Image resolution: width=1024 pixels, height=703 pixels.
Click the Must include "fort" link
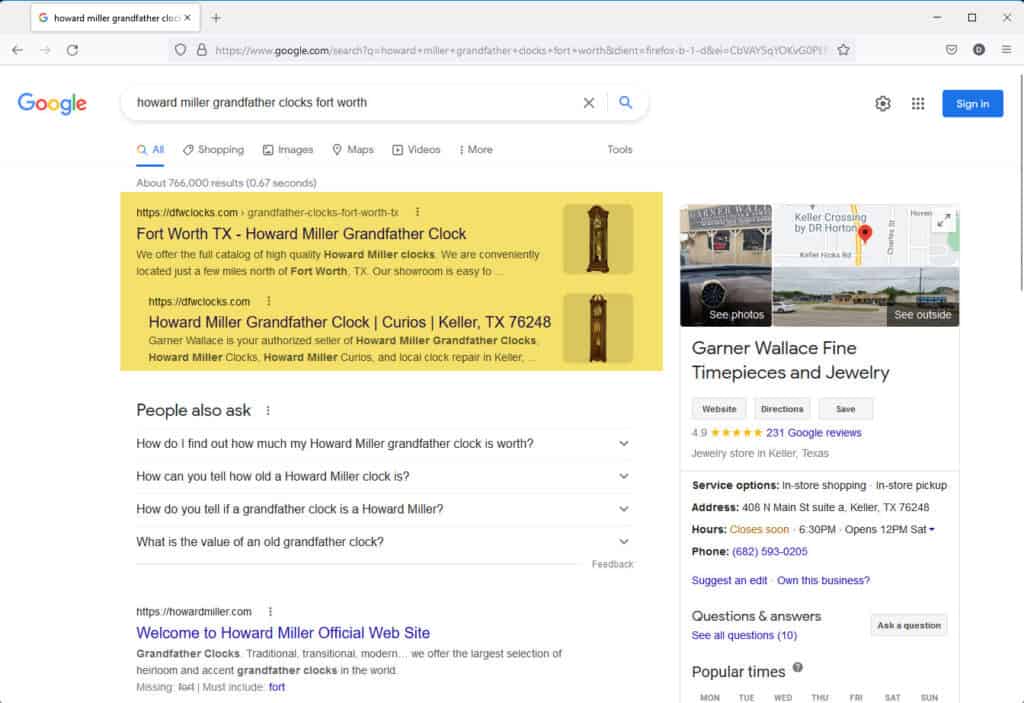point(277,687)
